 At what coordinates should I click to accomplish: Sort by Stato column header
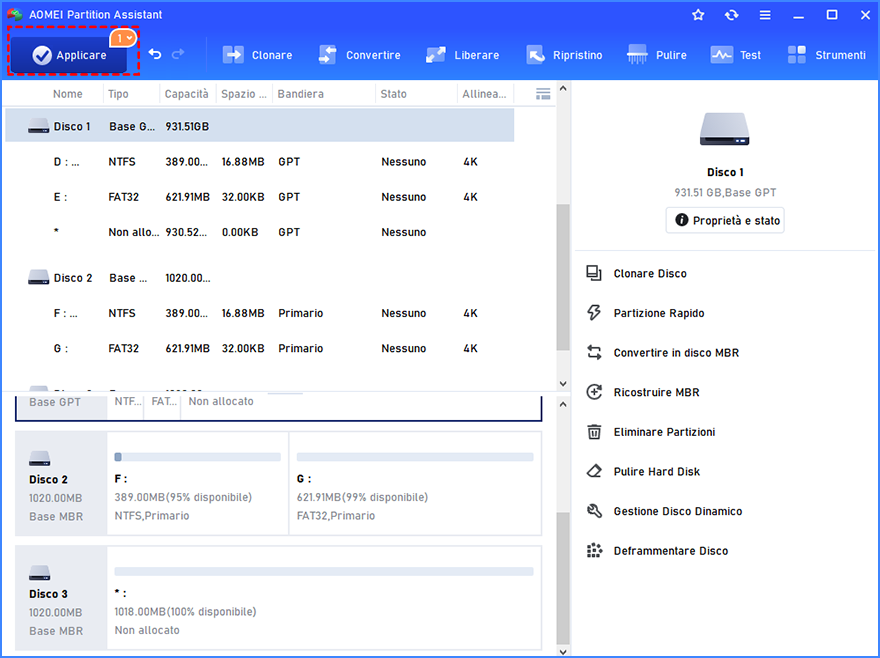(x=393, y=94)
